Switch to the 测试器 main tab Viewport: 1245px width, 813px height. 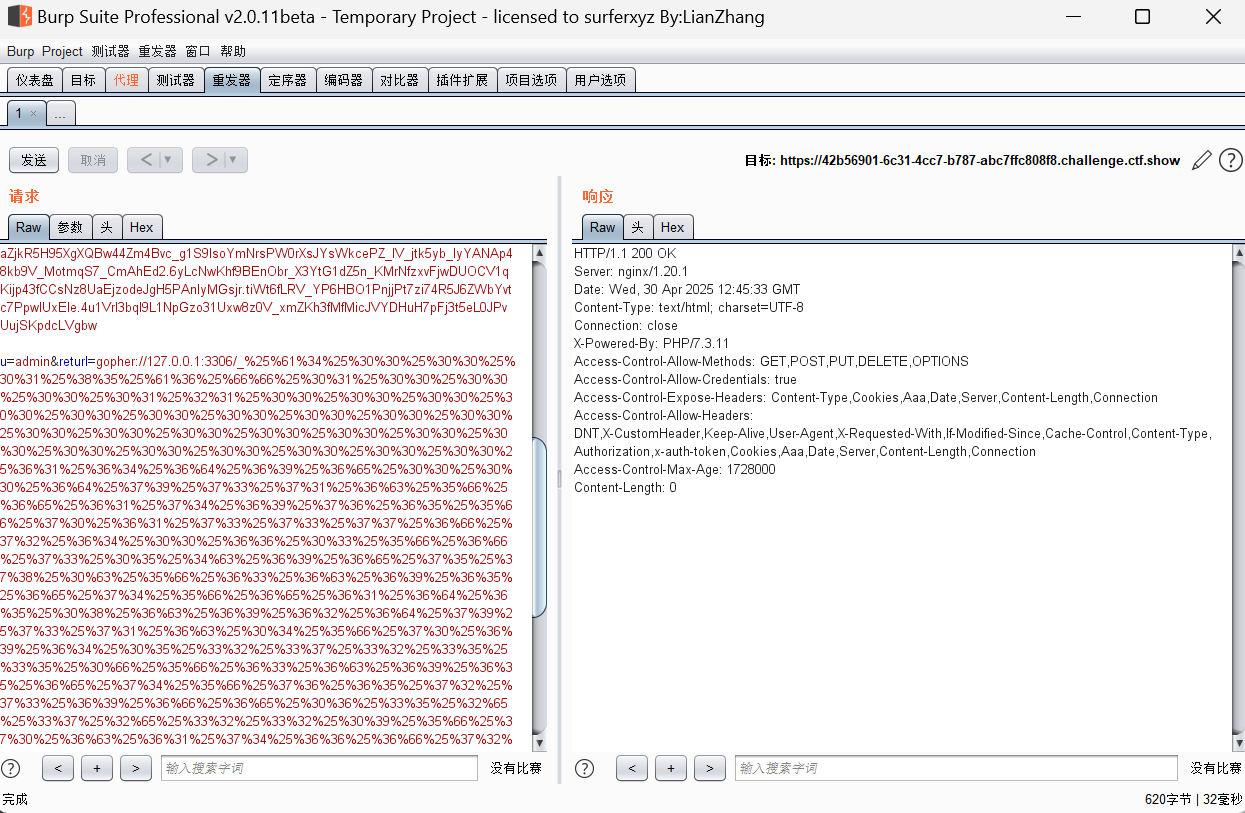[x=175, y=80]
